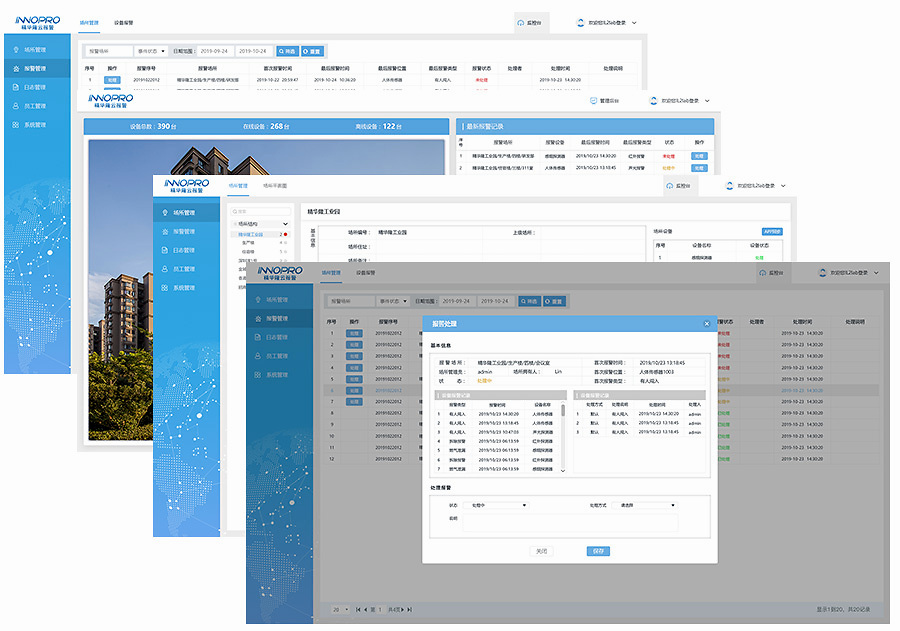Click the 保存 button in the 报警处理 dialog

(x=597, y=551)
